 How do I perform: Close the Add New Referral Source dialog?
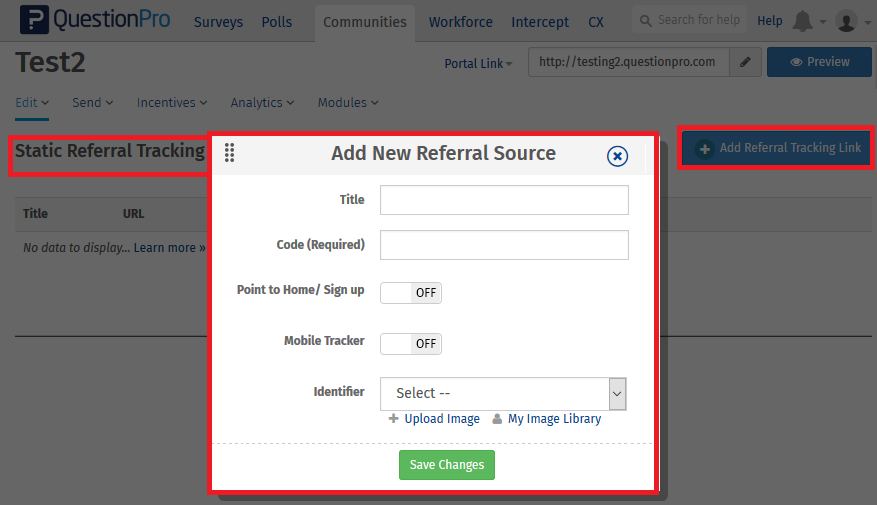[x=618, y=155]
